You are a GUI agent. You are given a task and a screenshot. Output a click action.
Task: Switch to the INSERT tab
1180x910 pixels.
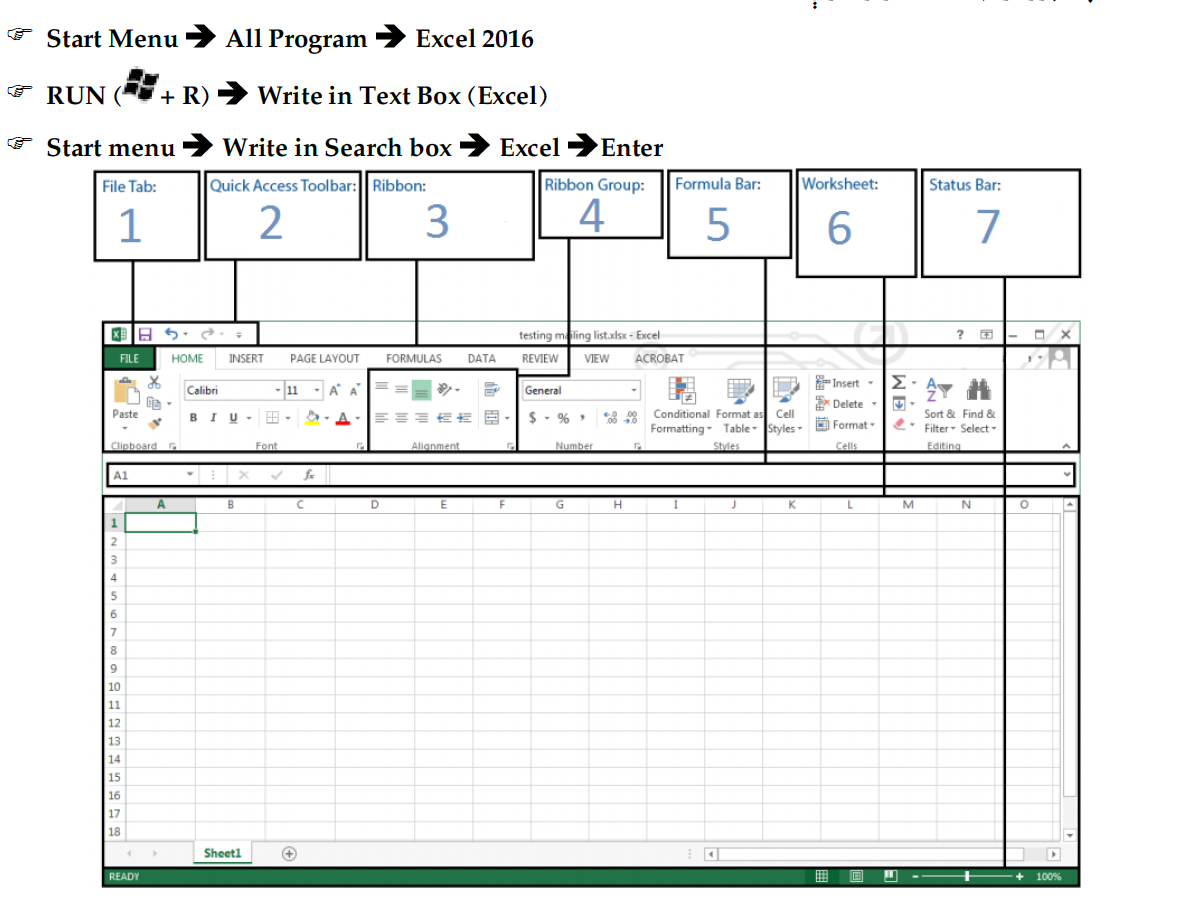click(246, 358)
